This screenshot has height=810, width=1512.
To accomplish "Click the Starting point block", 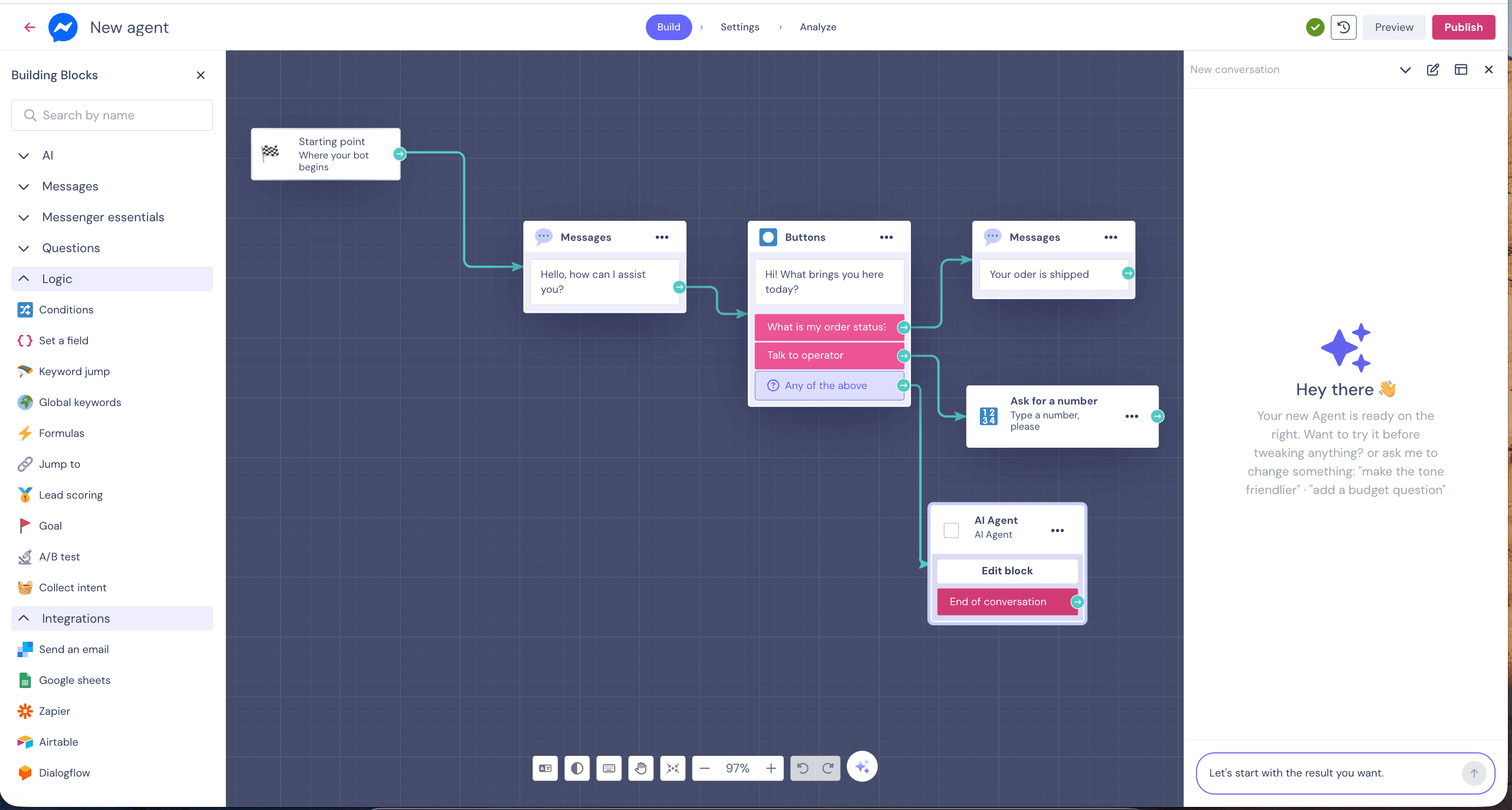I will [x=325, y=154].
